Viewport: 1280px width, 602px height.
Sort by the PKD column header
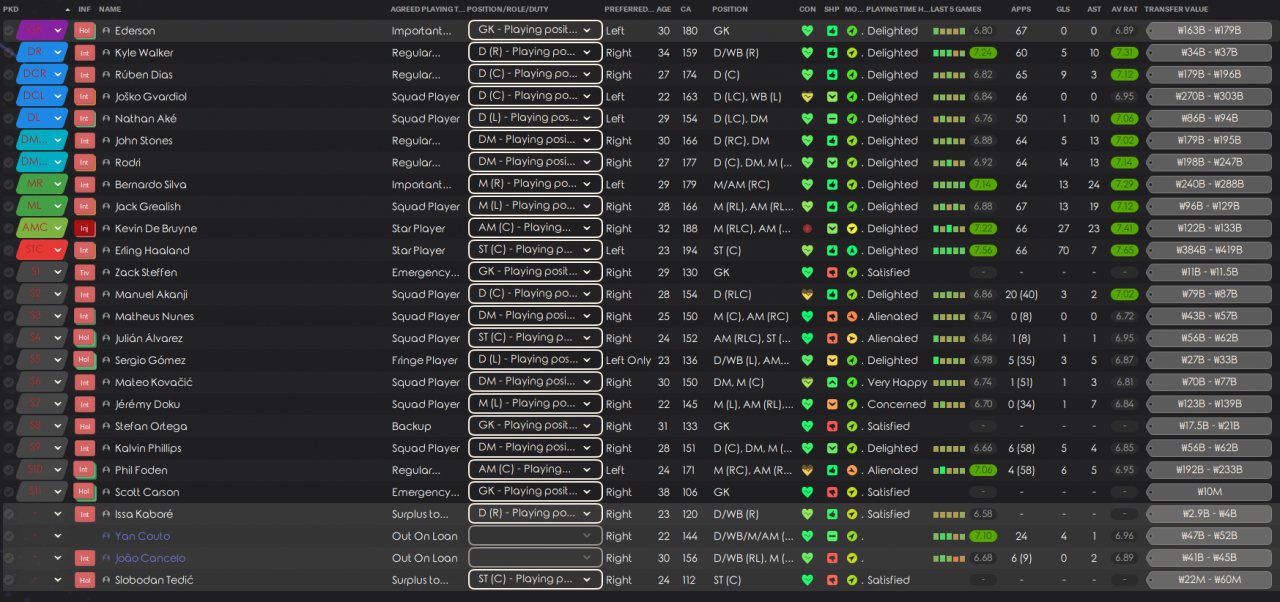pos(11,9)
